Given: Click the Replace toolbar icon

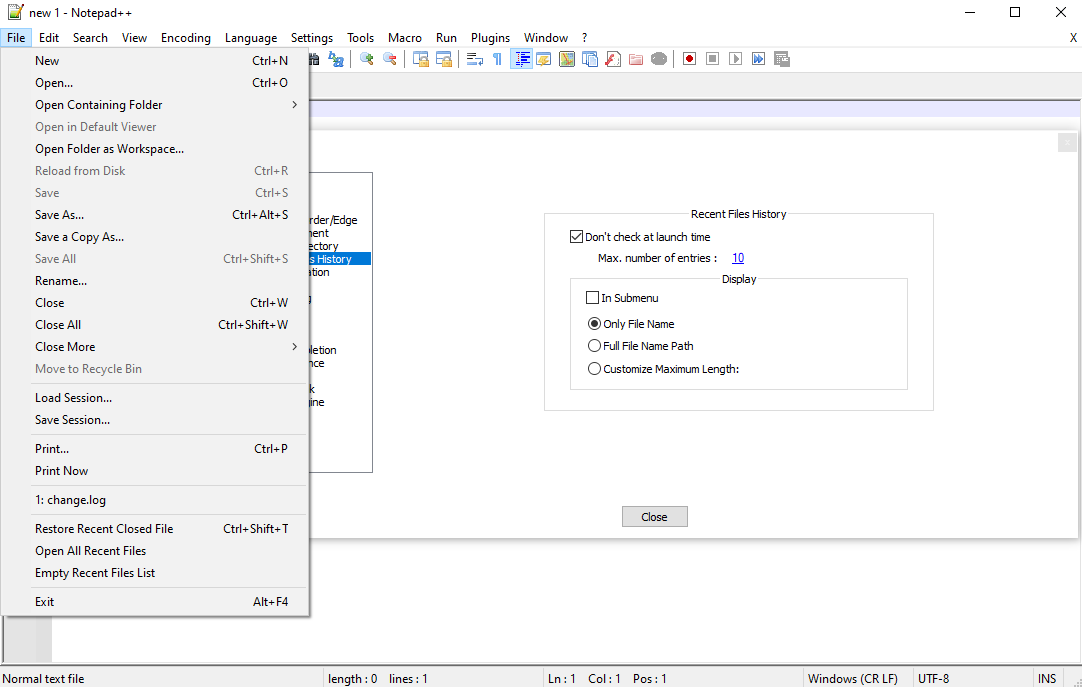Looking at the screenshot, I should [x=336, y=59].
